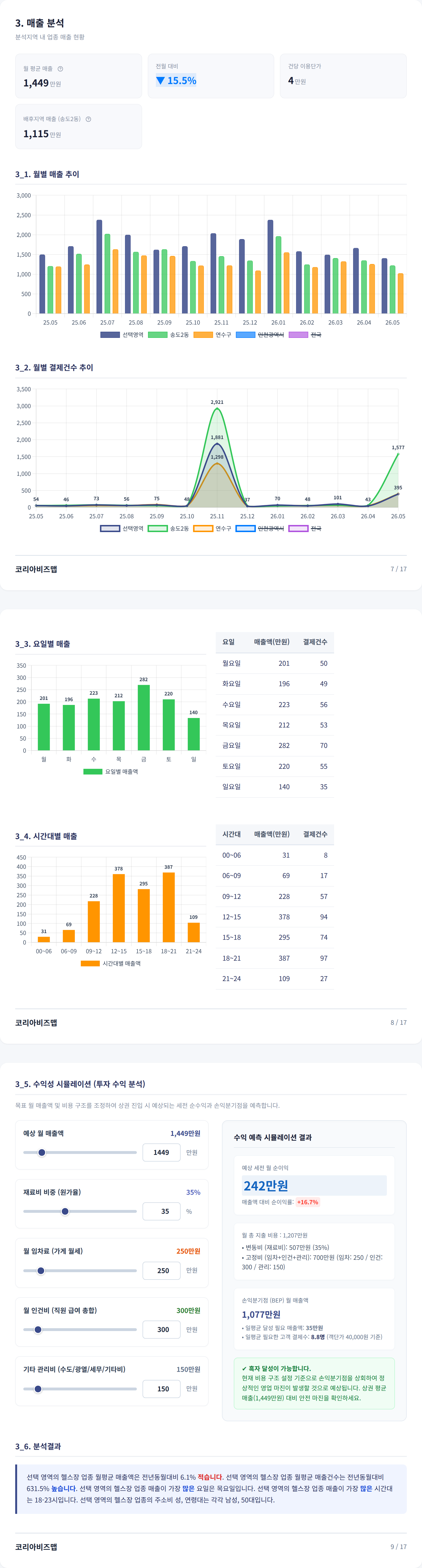Adjust the 기타 관리비 slider
Viewport: 422px width, 1568px height.
[80, 1389]
